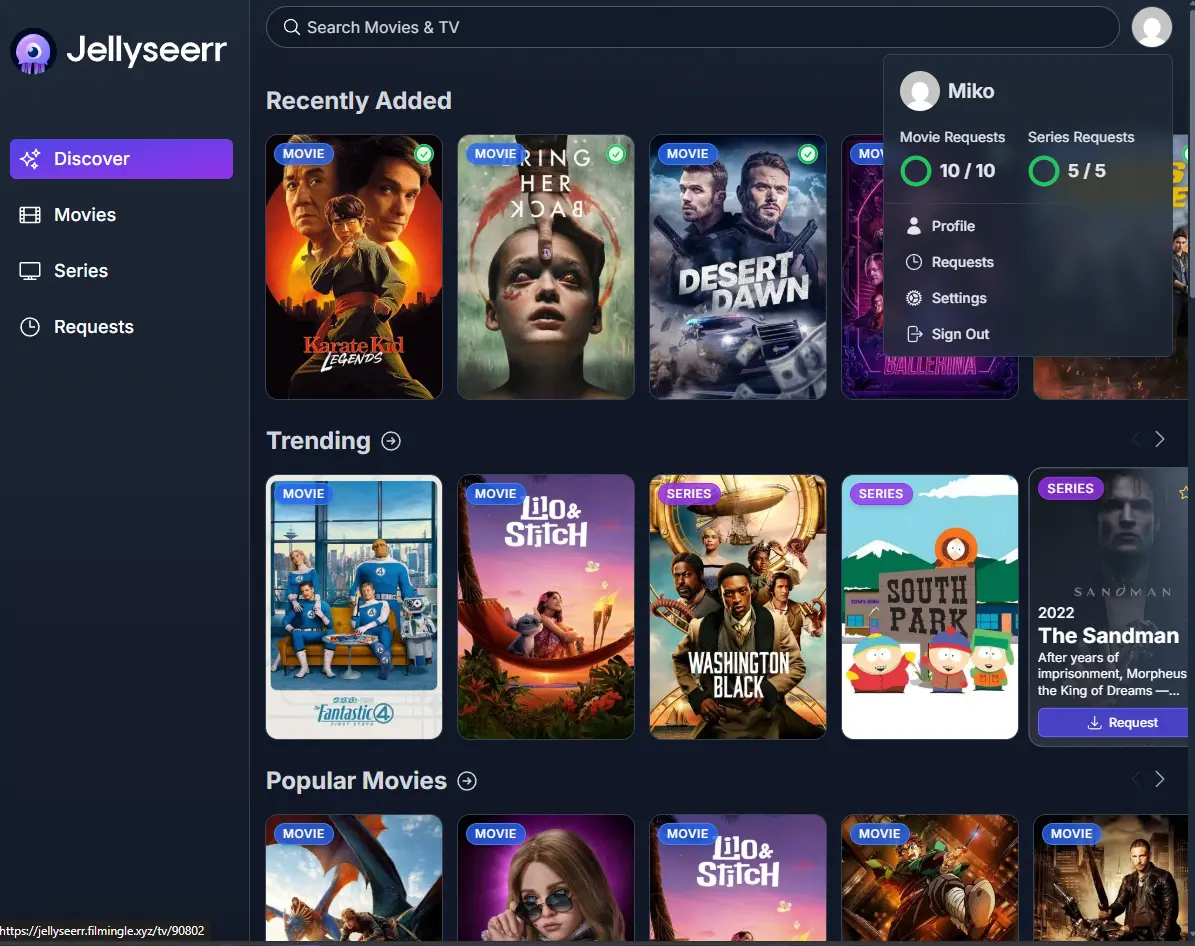Image resolution: width=1195 pixels, height=946 pixels.
Task: Click the Trending row left chevron
Action: click(1136, 439)
